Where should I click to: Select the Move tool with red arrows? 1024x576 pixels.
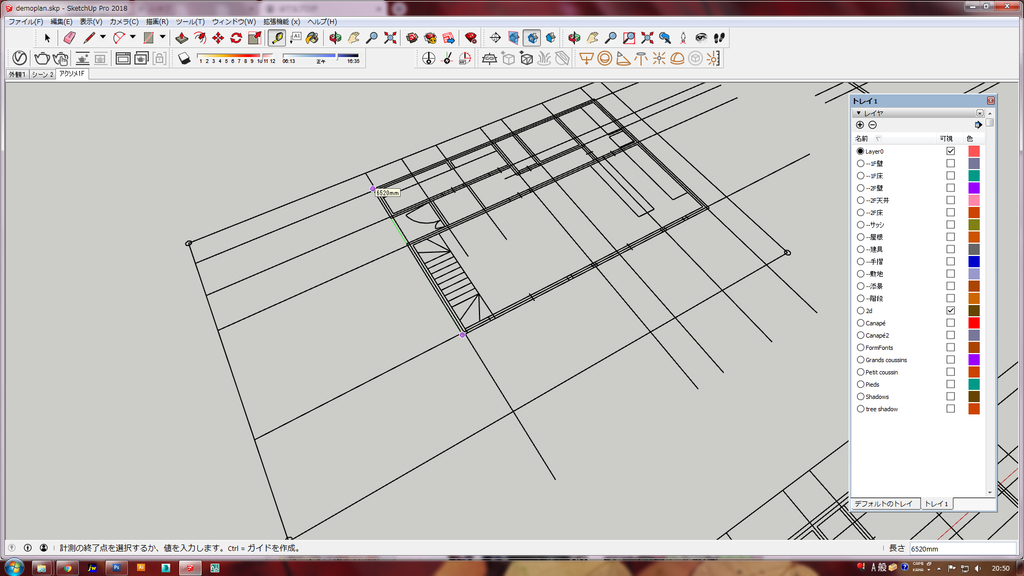tap(218, 38)
